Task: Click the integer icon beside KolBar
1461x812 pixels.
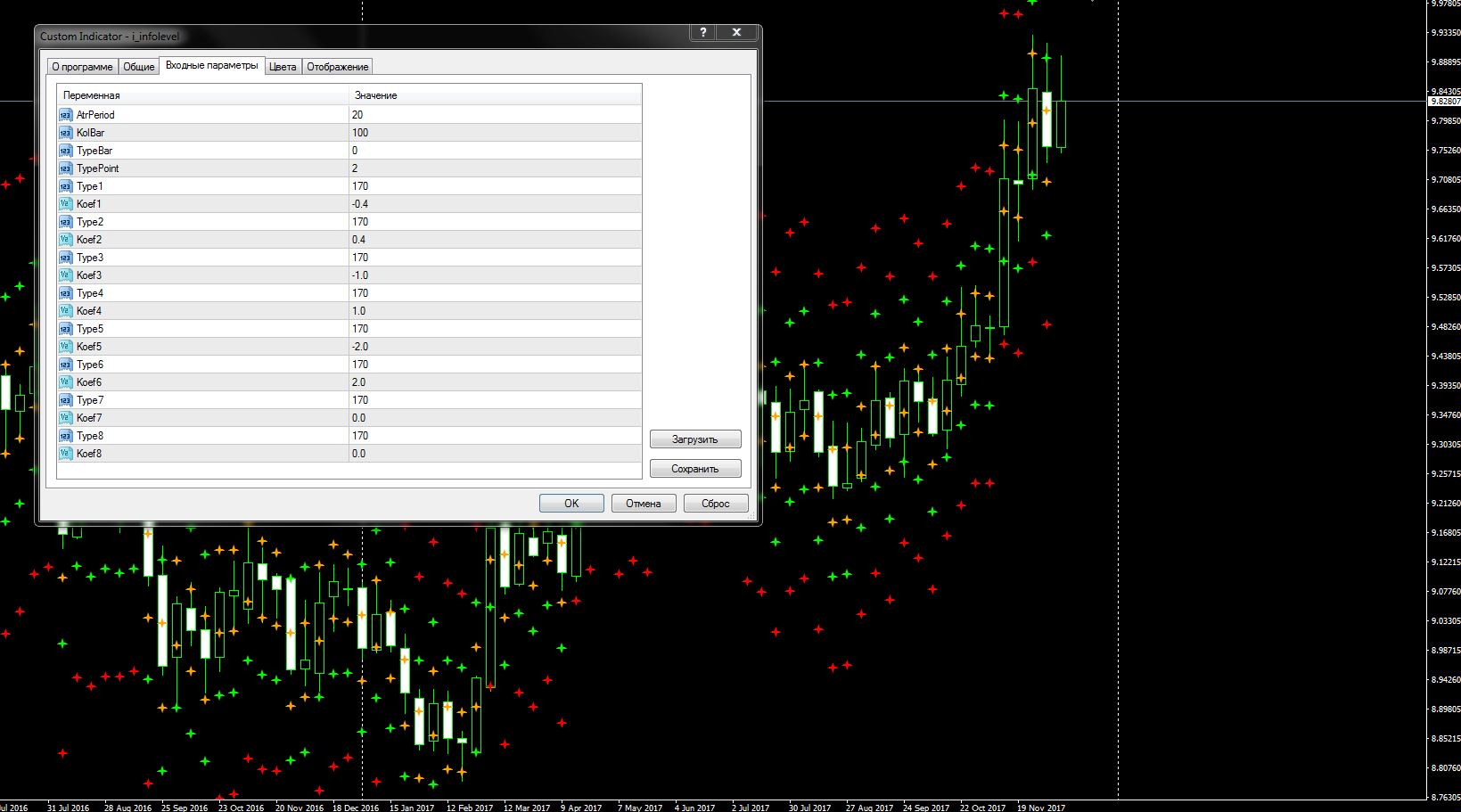Action: coord(65,133)
